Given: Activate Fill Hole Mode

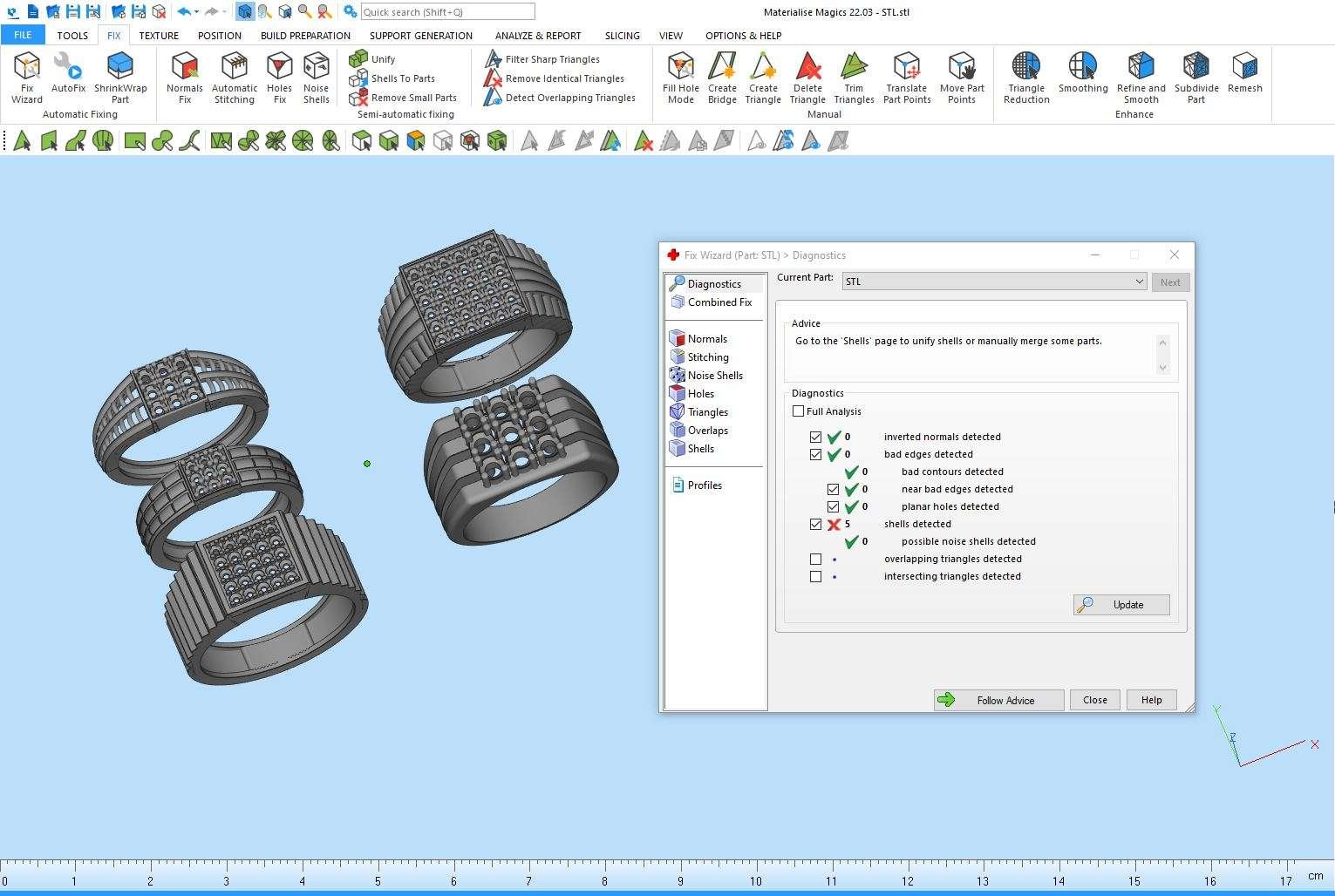Looking at the screenshot, I should [680, 77].
